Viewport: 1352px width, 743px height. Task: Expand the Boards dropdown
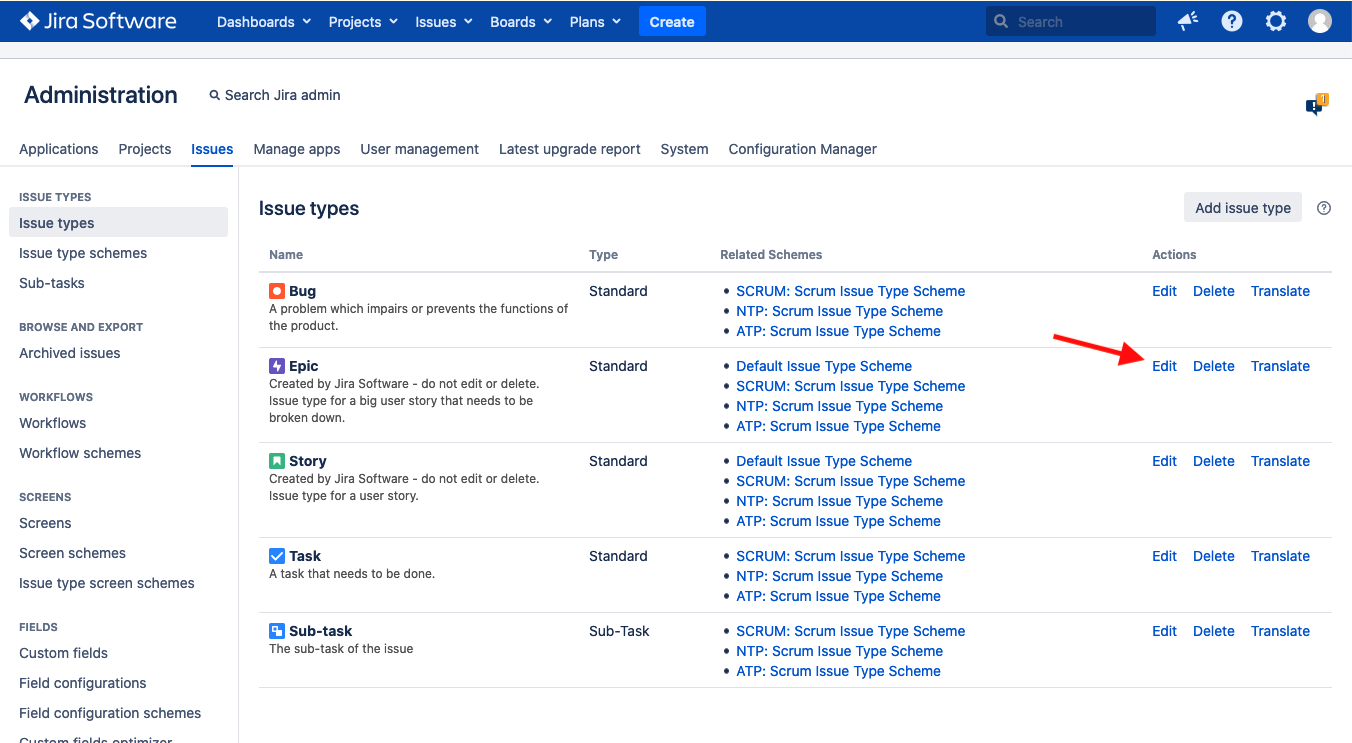pos(522,21)
